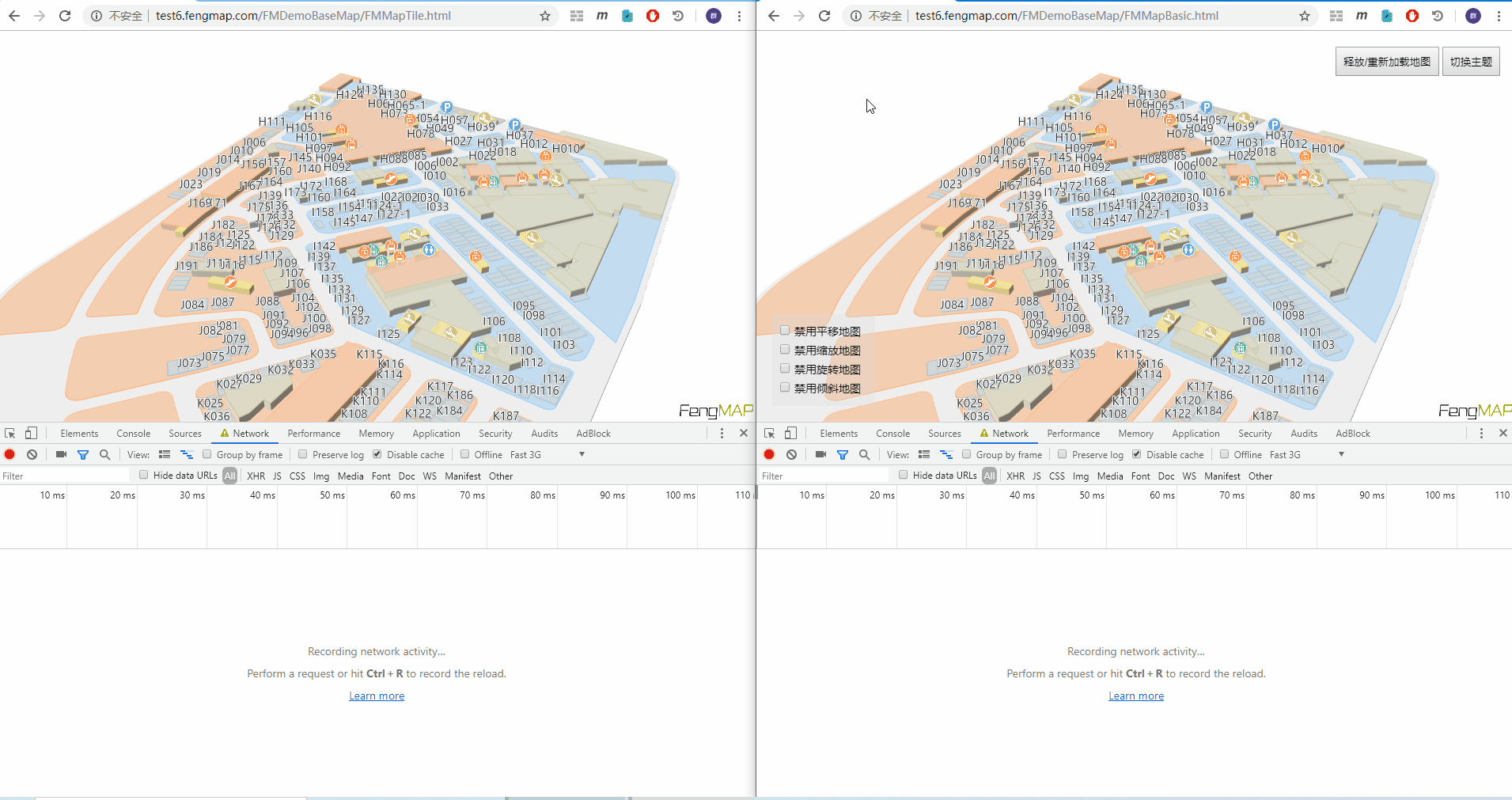The height and width of the screenshot is (800, 1512).
Task: Select inspect element tool in right DevTools
Action: [x=769, y=433]
